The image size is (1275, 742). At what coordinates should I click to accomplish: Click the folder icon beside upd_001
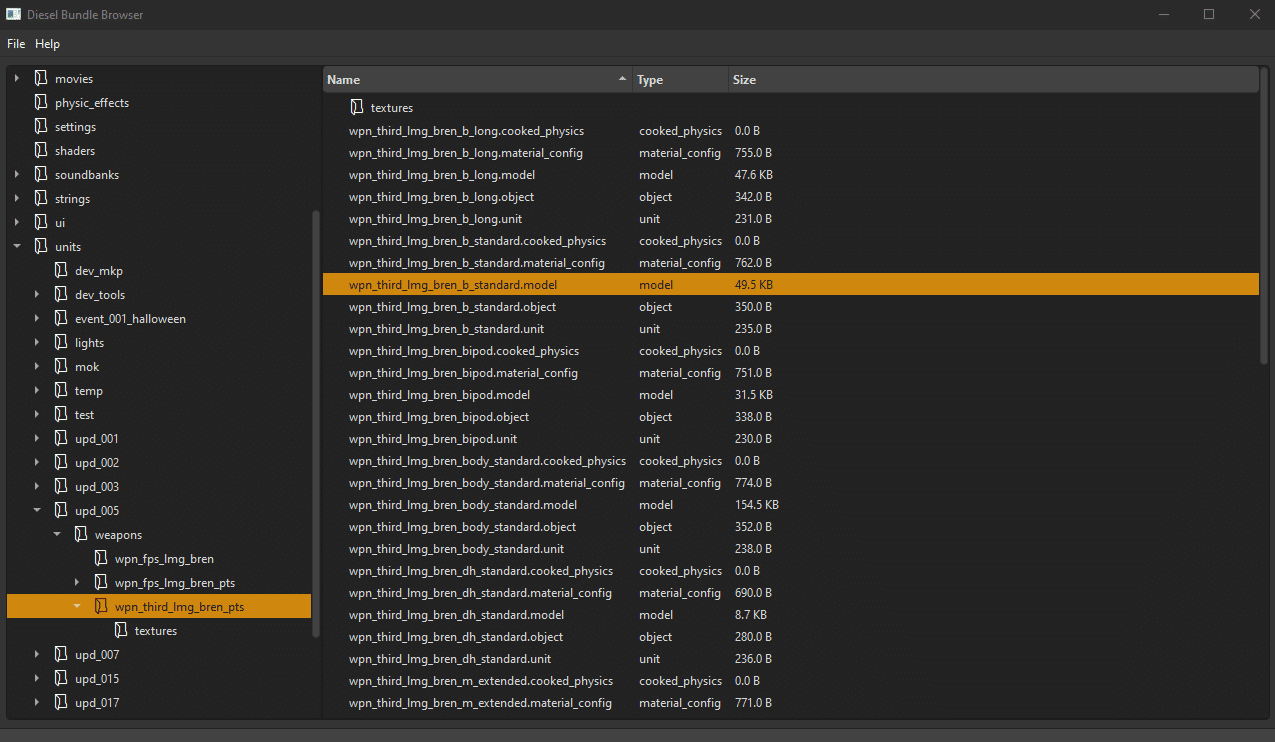point(61,438)
